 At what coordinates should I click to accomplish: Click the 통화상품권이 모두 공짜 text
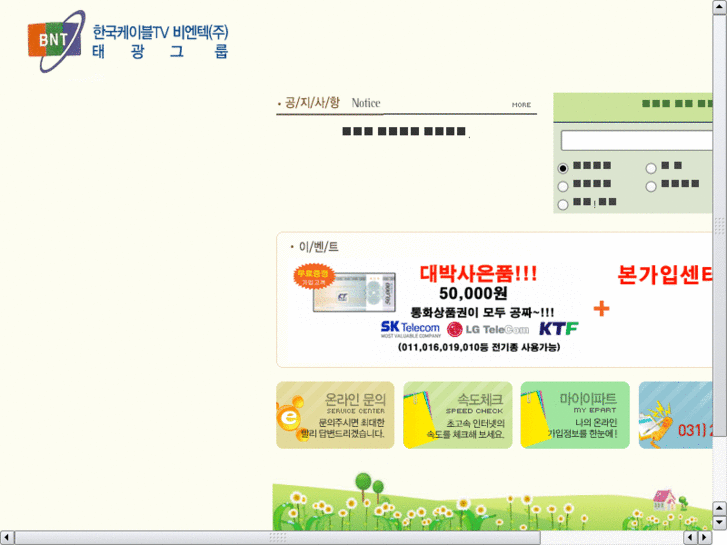pos(482,312)
